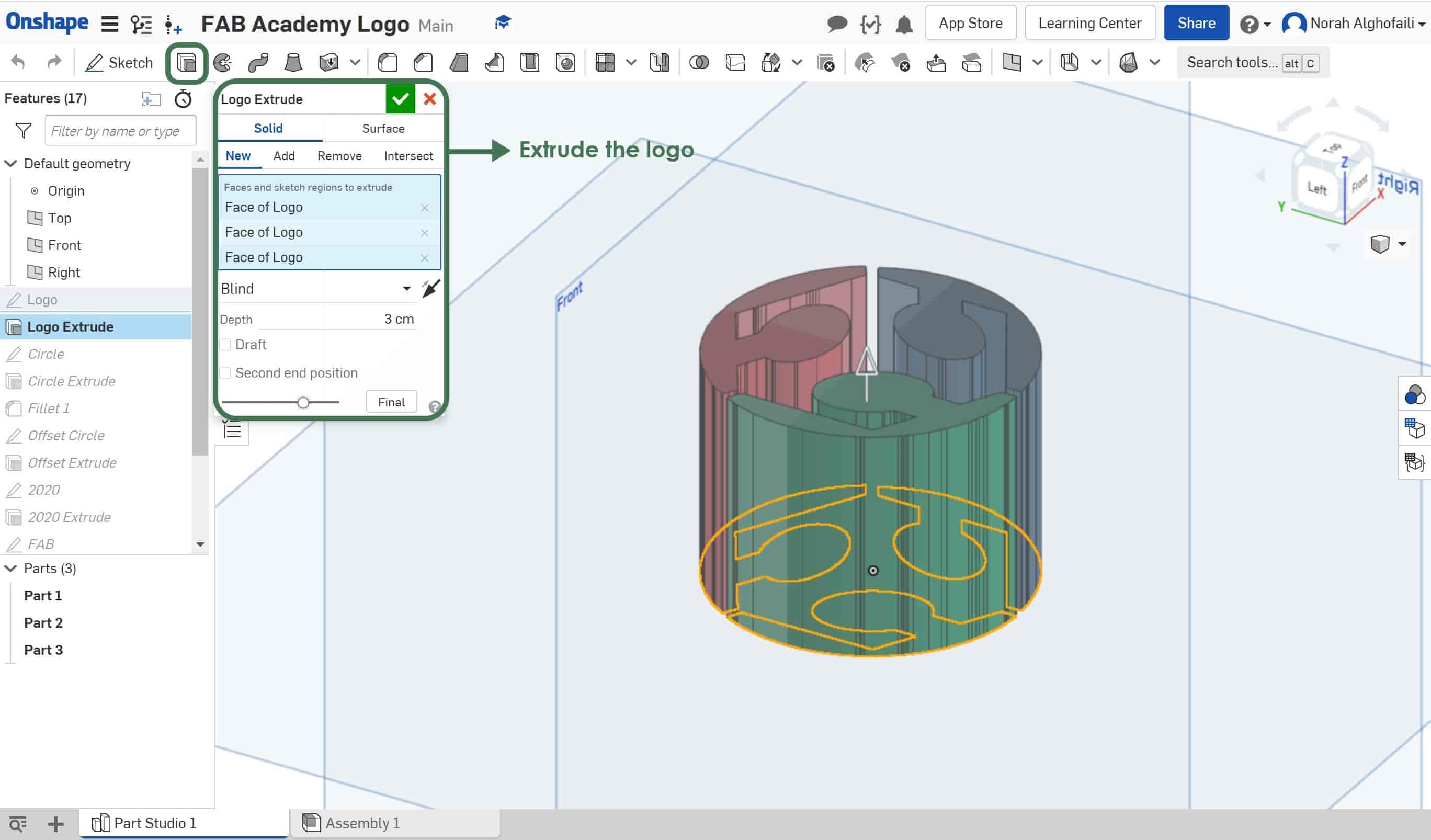Viewport: 1431px width, 840px height.
Task: Enable the Draft checkbox
Action: [225, 345]
